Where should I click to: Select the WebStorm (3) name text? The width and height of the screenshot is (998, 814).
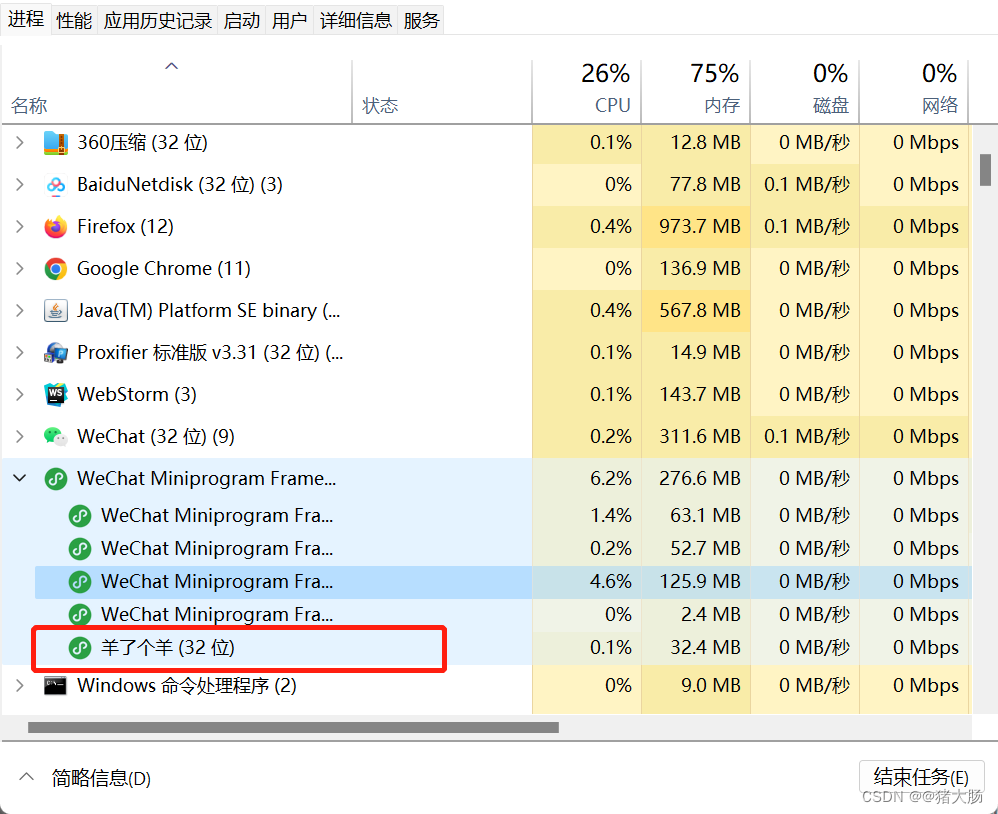coord(137,395)
